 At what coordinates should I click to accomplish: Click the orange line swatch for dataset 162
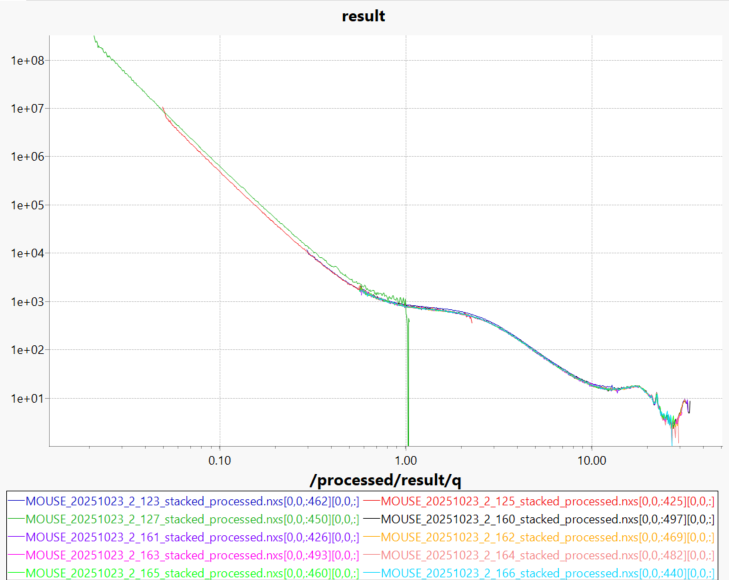coord(371,536)
